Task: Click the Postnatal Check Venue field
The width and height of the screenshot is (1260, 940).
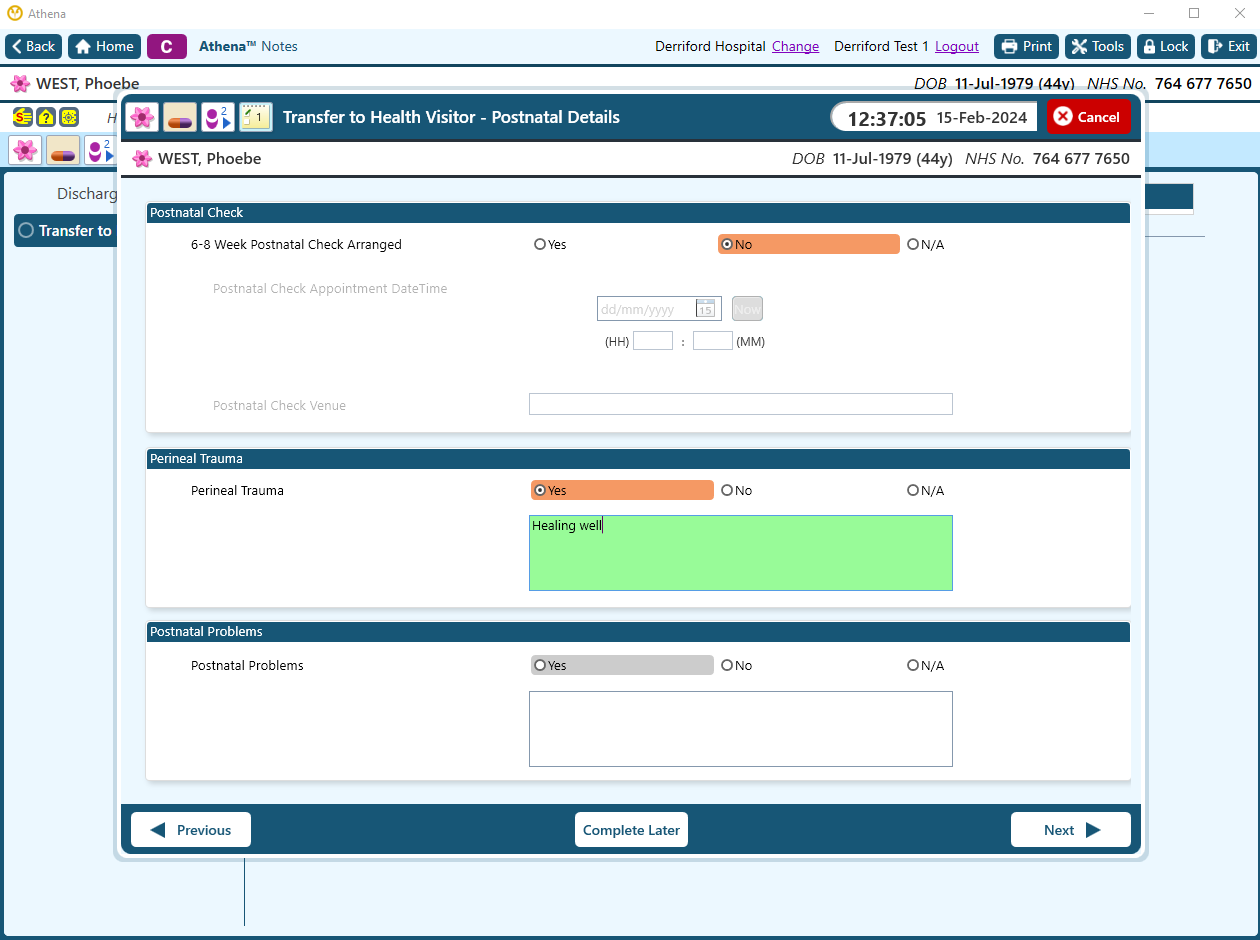Action: [x=741, y=404]
